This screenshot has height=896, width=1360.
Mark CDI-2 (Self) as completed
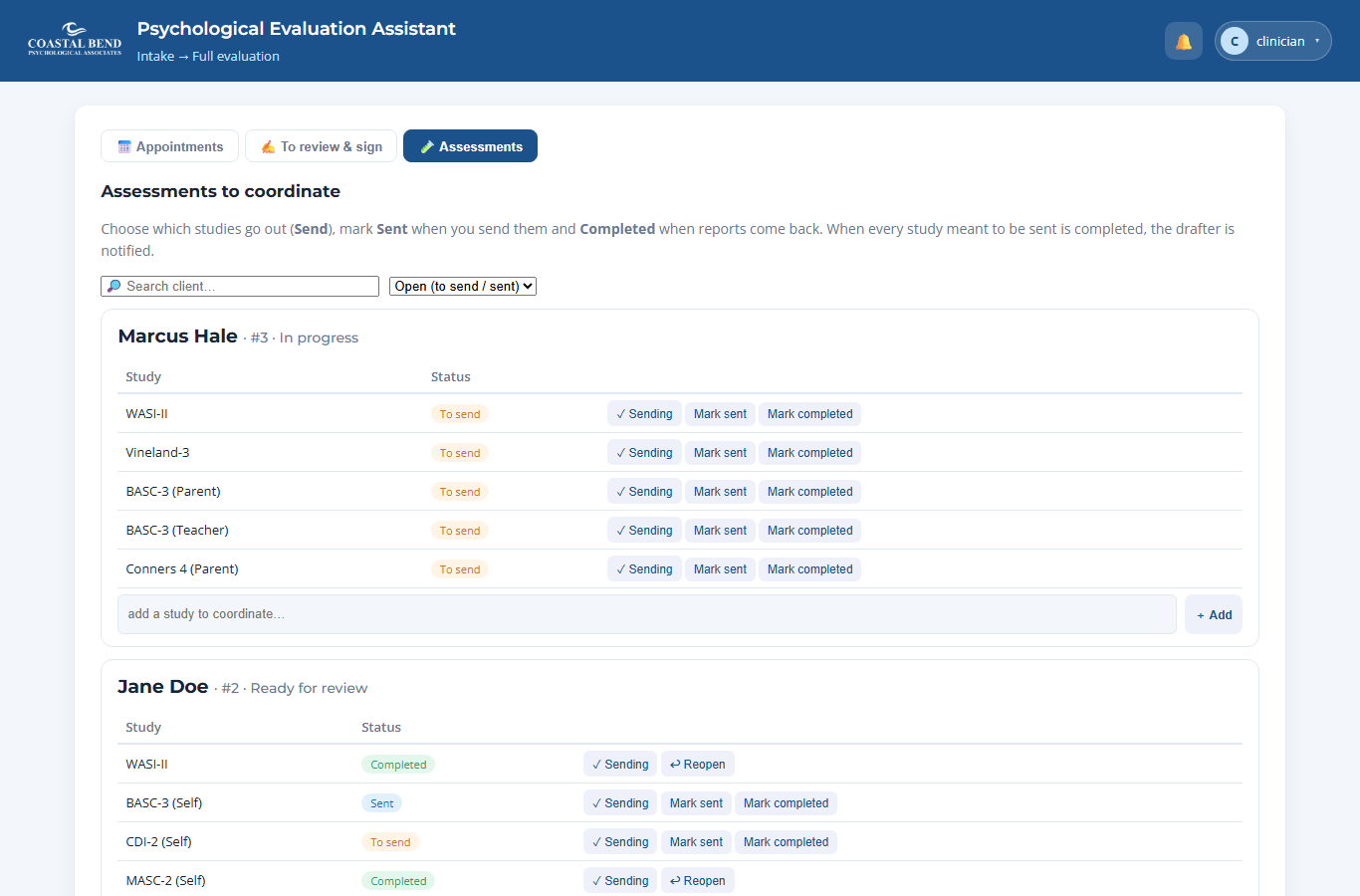click(x=786, y=842)
